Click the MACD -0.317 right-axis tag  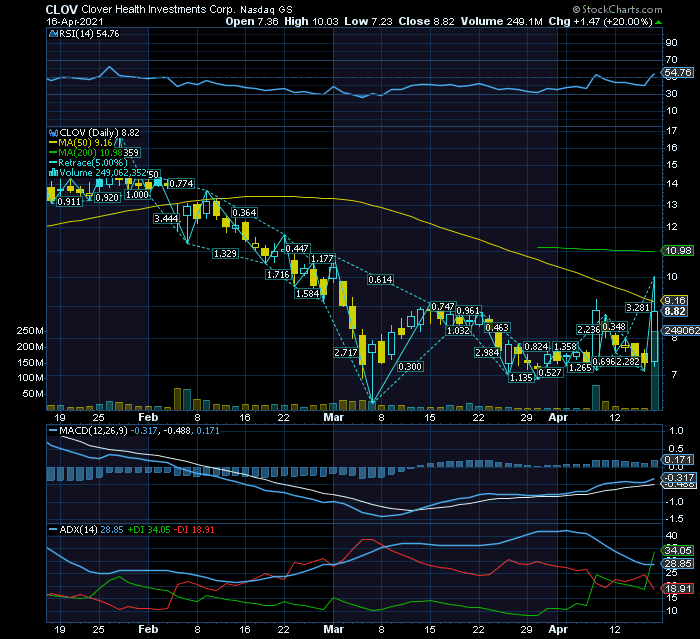click(679, 477)
